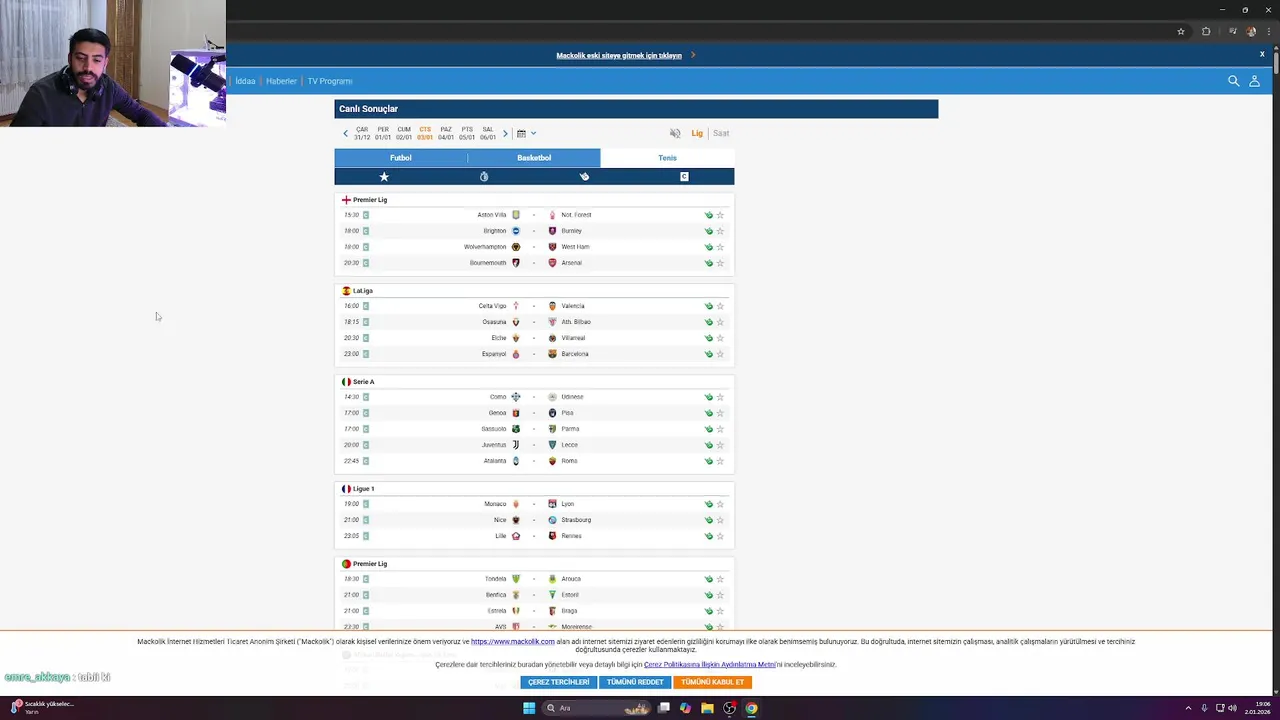This screenshot has width=1280, height=720.
Task: Open the İddaa menu item
Action: (x=245, y=81)
